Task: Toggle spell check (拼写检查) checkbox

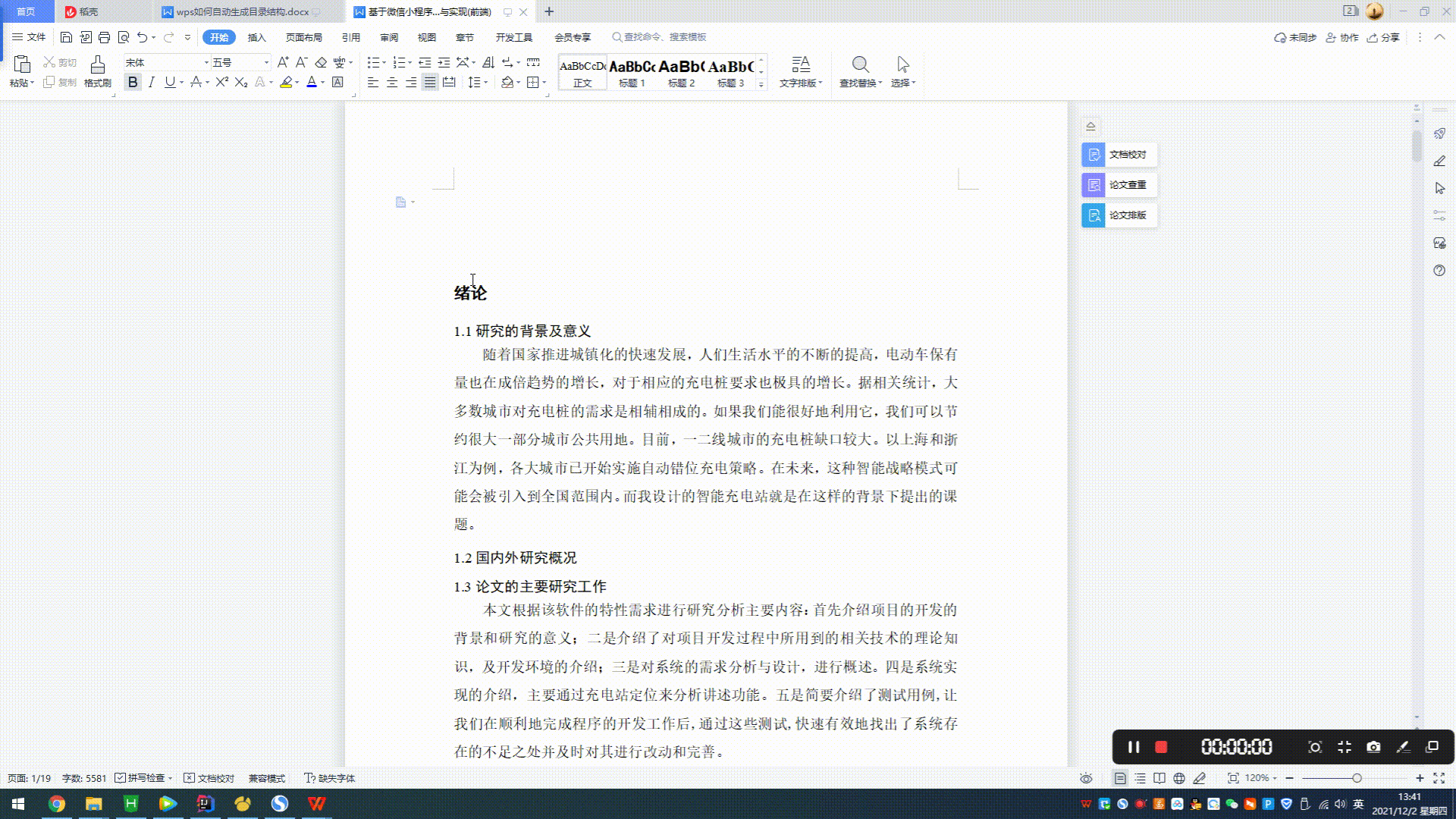Action: pos(121,778)
